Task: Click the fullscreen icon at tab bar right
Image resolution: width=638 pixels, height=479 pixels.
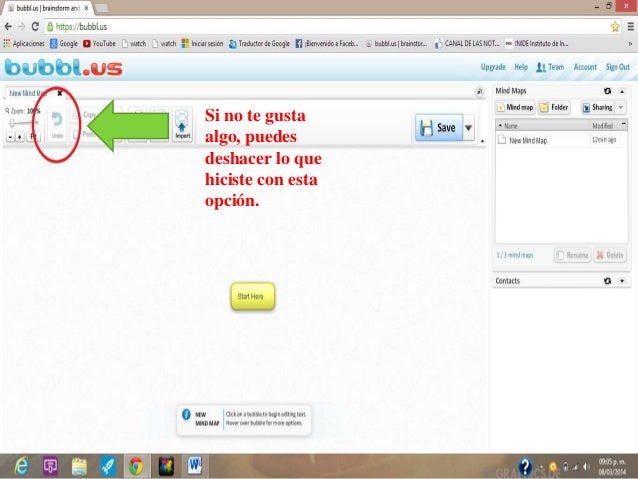Action: pyautogui.click(x=480, y=92)
